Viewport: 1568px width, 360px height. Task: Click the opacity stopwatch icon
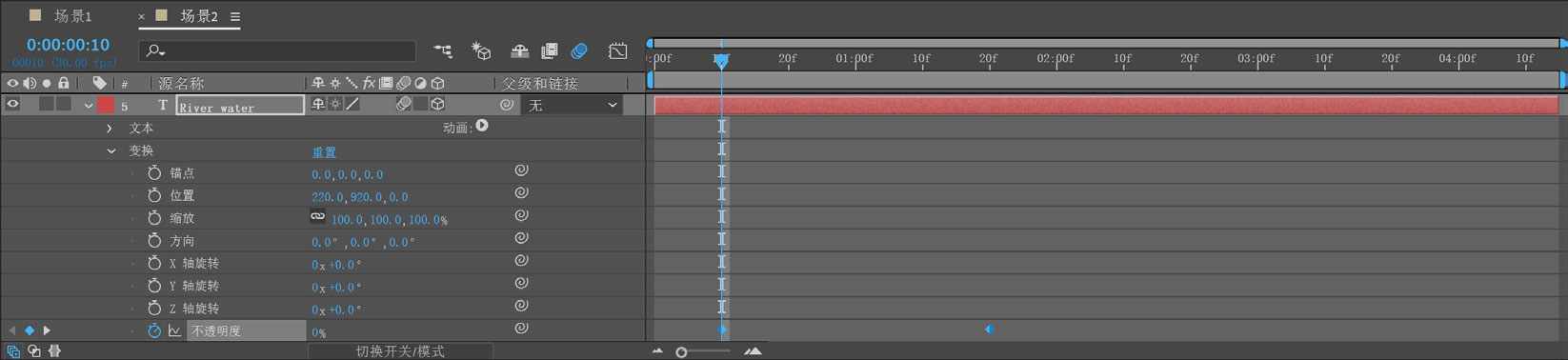[154, 330]
